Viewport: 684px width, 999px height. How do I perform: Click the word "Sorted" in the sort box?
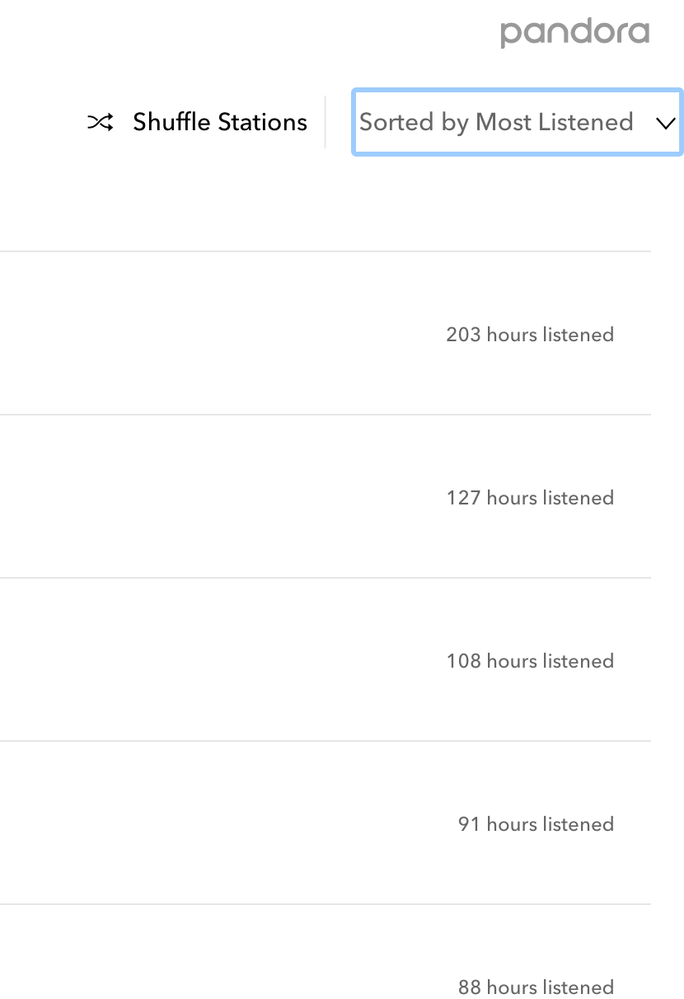tap(395, 123)
